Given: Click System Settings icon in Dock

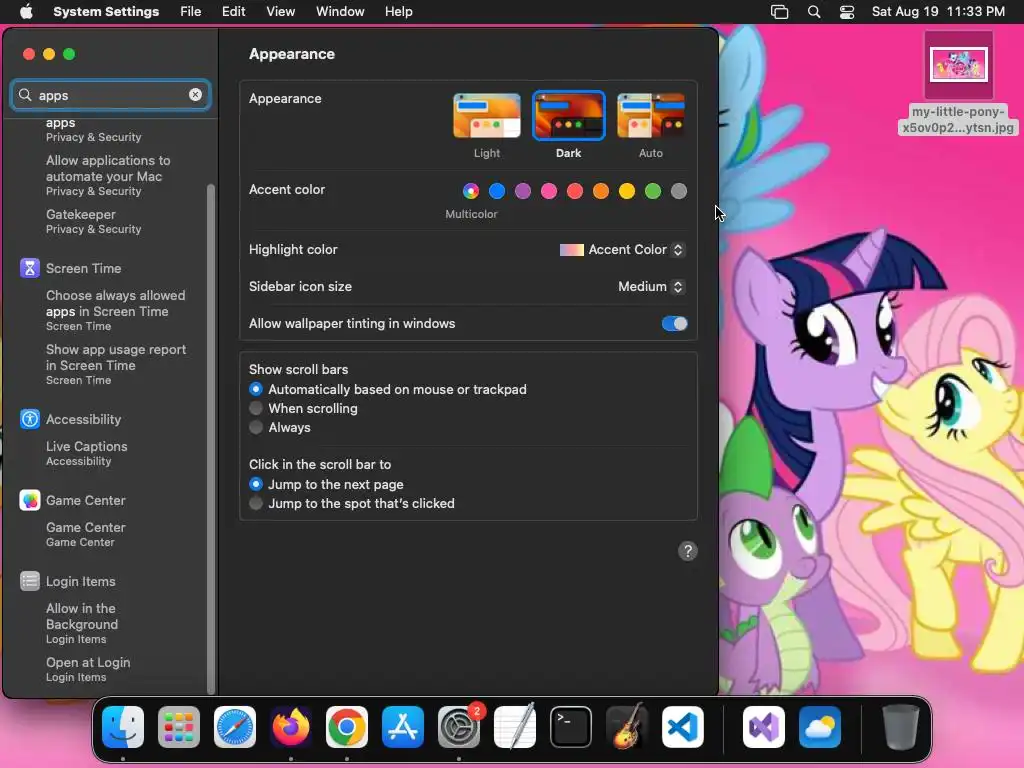Looking at the screenshot, I should (x=458, y=727).
